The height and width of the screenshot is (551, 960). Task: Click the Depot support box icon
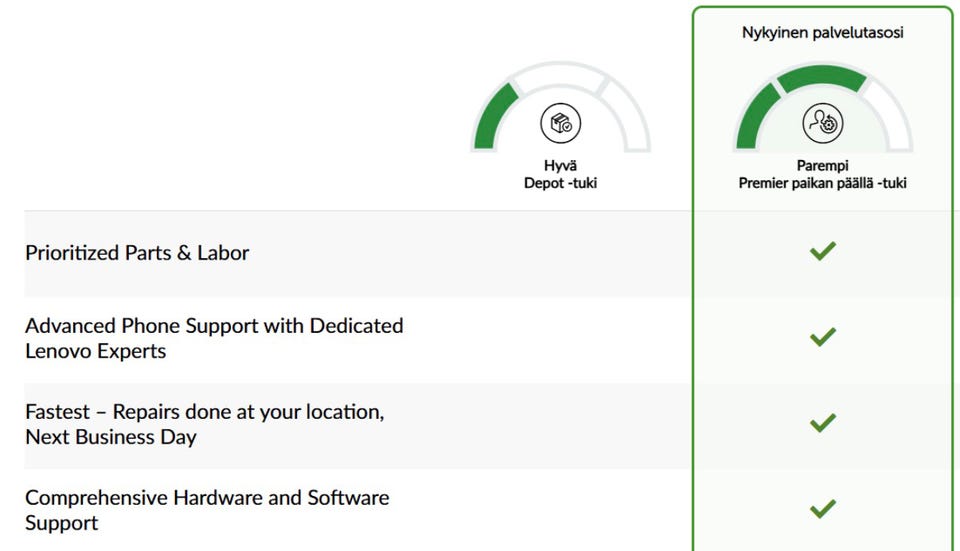click(x=561, y=124)
